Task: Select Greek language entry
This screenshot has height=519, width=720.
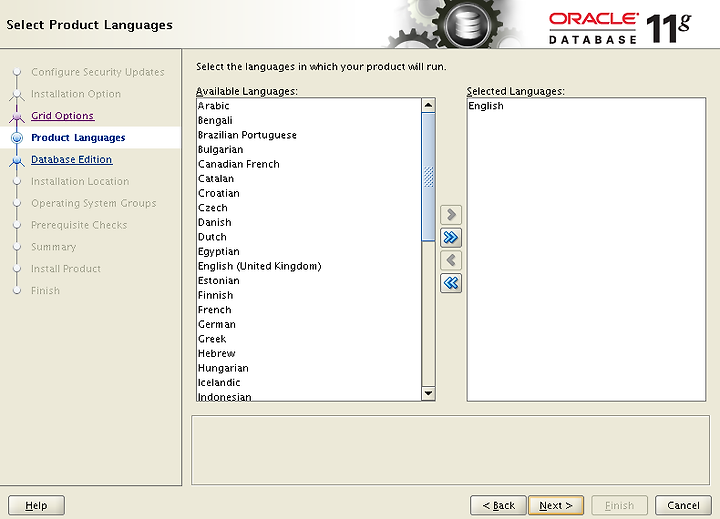Action: [309, 339]
